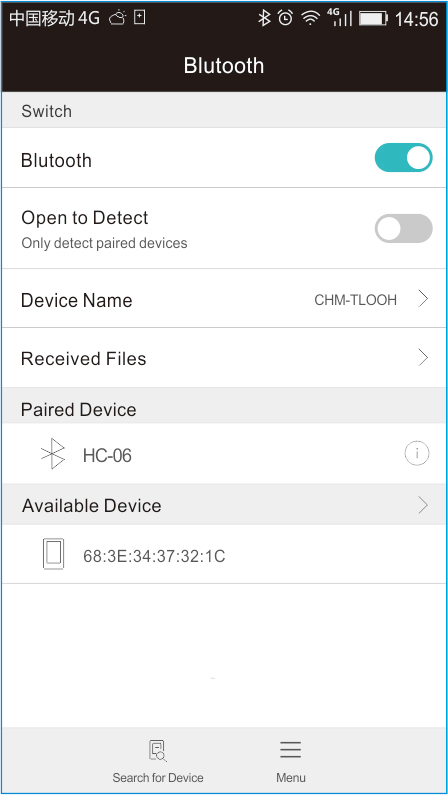Turn off the Blutooth switch
This screenshot has width=448, height=795.
[403, 158]
